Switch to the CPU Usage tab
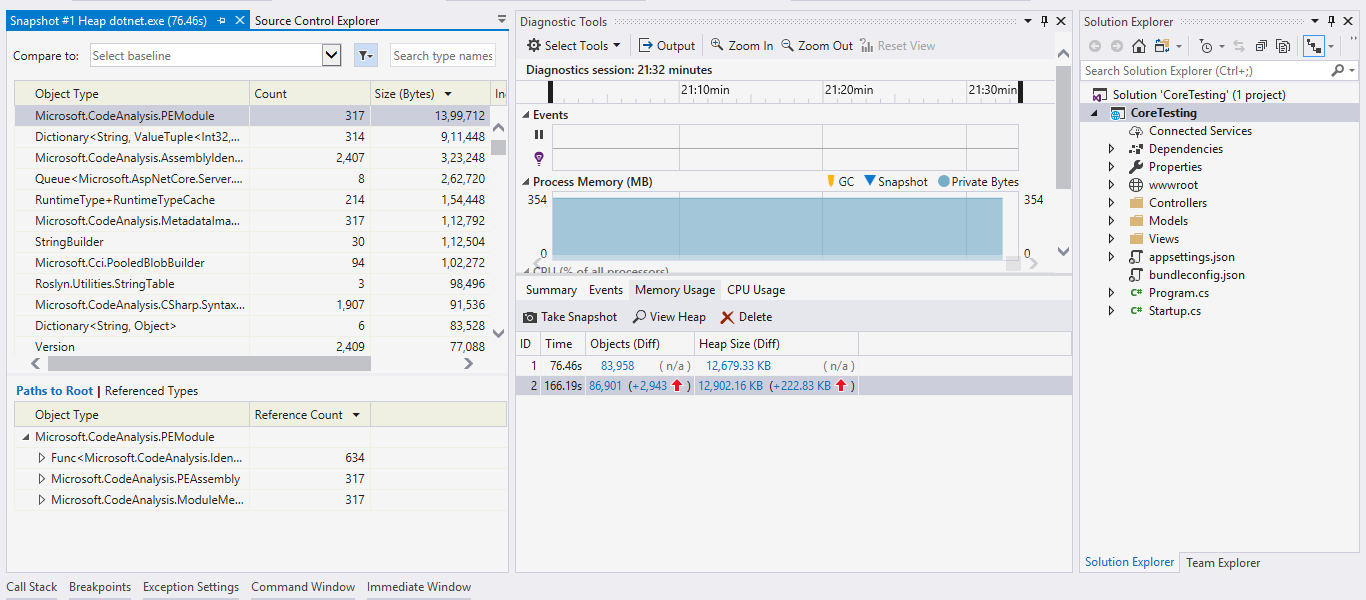Screen dimensions: 1366x600 (756, 290)
